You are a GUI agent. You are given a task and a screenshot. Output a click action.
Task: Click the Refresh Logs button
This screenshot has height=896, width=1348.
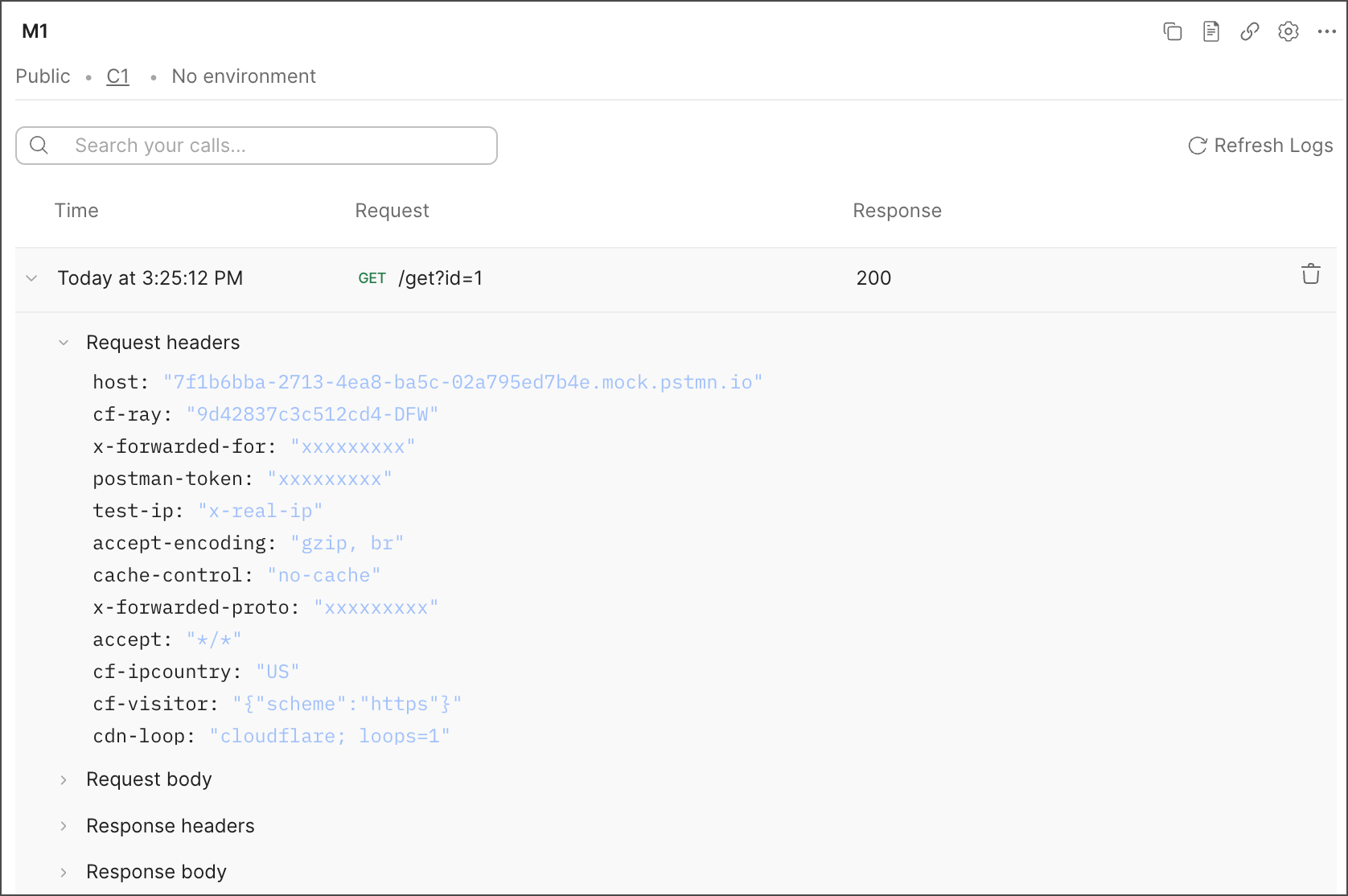tap(1260, 146)
